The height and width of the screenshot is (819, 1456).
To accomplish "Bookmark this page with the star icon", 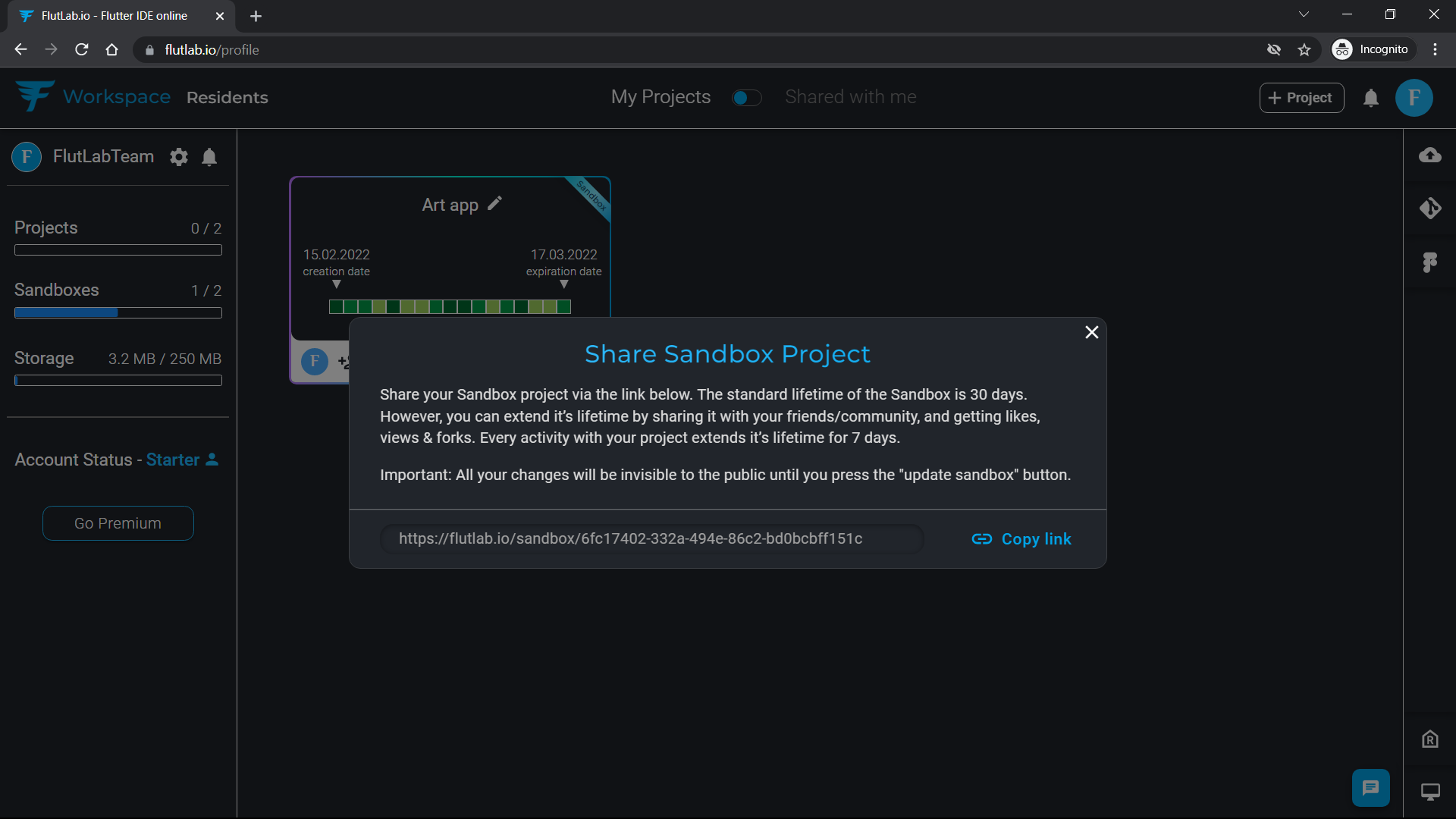I will click(x=1304, y=50).
